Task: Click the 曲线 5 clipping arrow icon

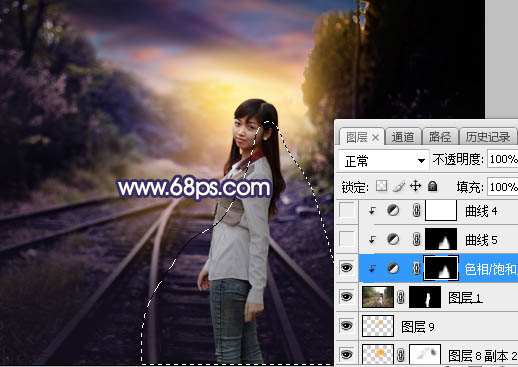Action: click(x=372, y=239)
